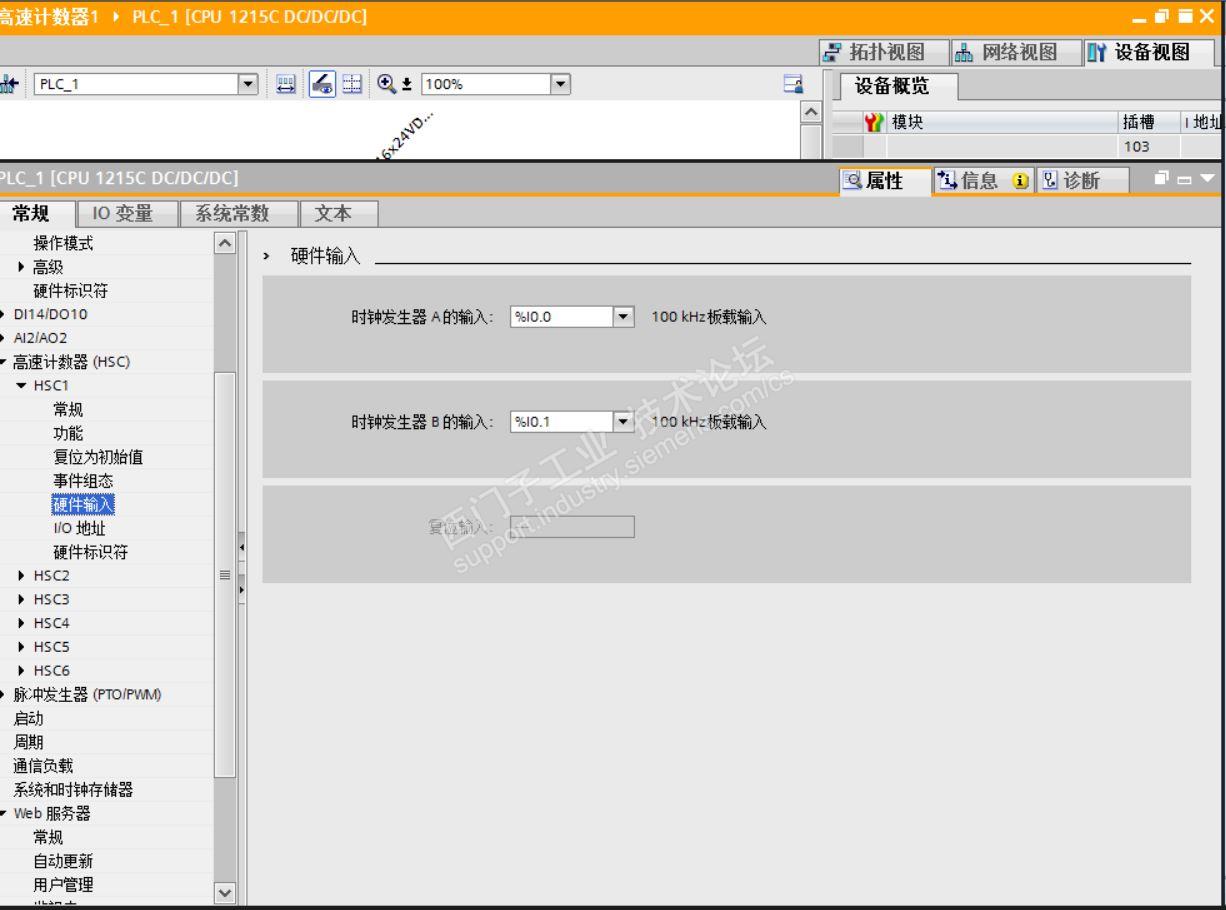
Task: Select 启动 in the tree
Action: [x=28, y=718]
